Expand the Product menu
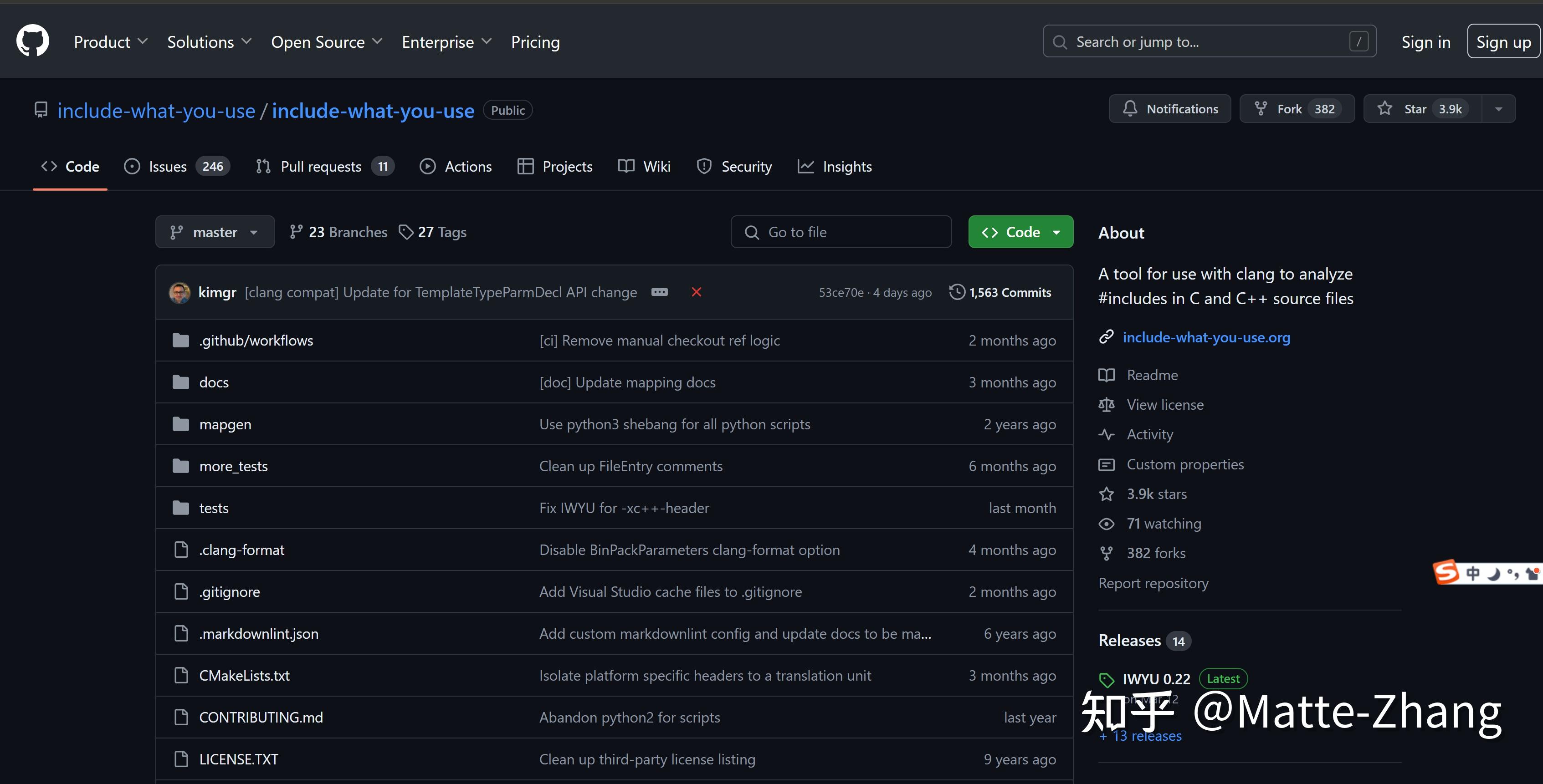Screen dimensions: 1543x784 (110, 42)
